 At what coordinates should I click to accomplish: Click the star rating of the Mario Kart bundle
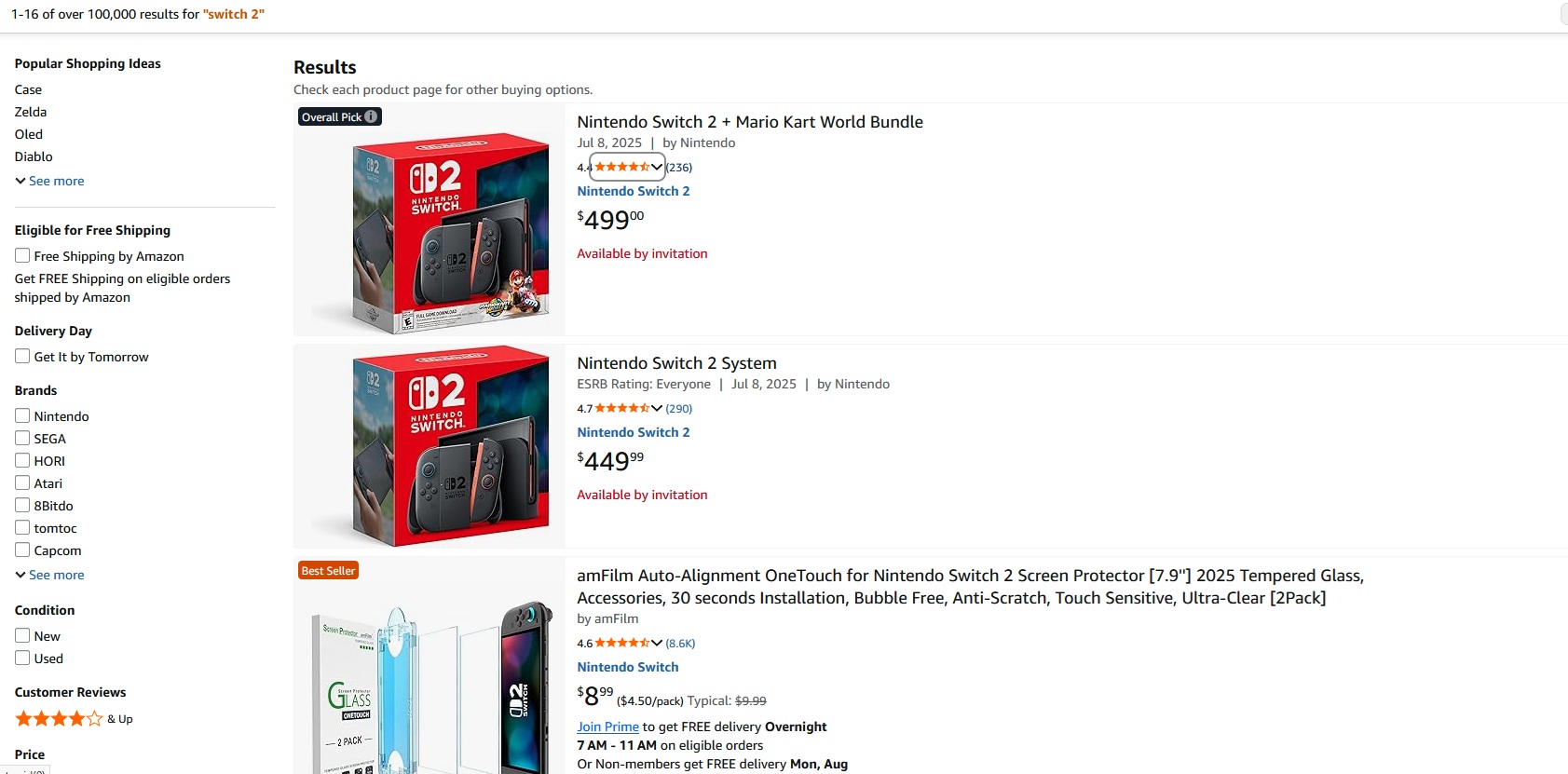tap(621, 168)
